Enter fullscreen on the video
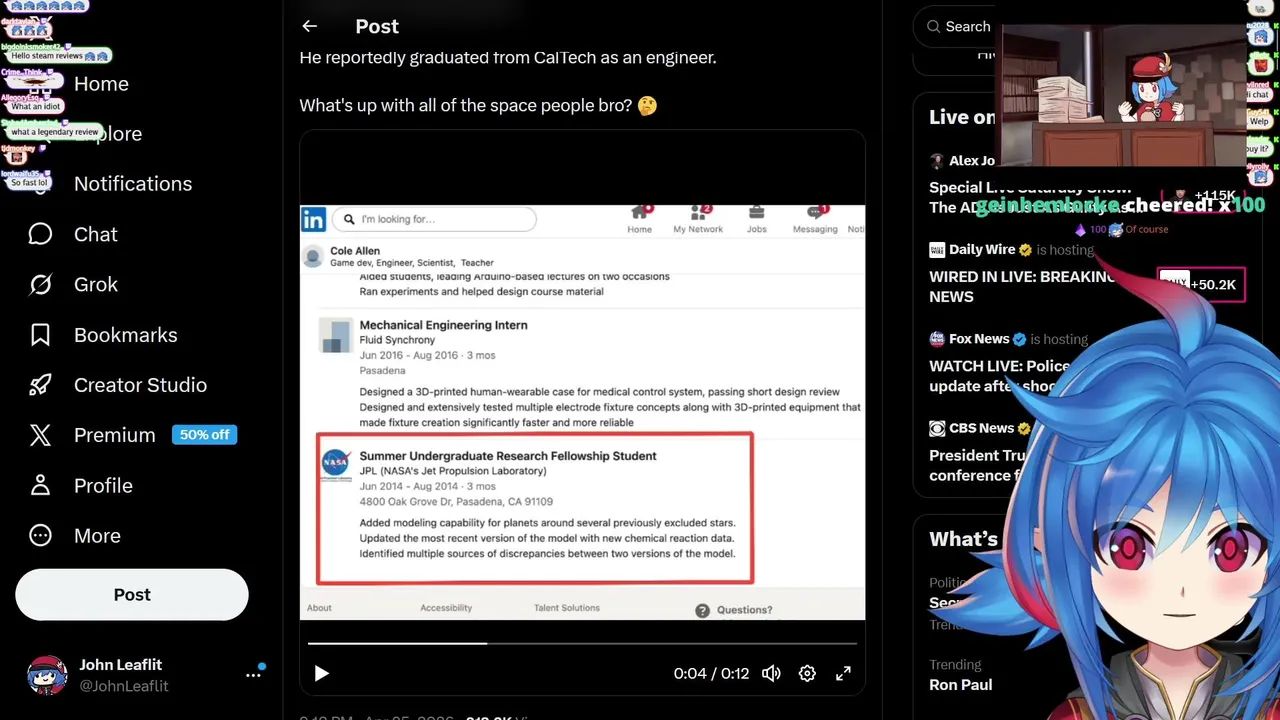Screen dimensions: 1280x720 (843, 673)
